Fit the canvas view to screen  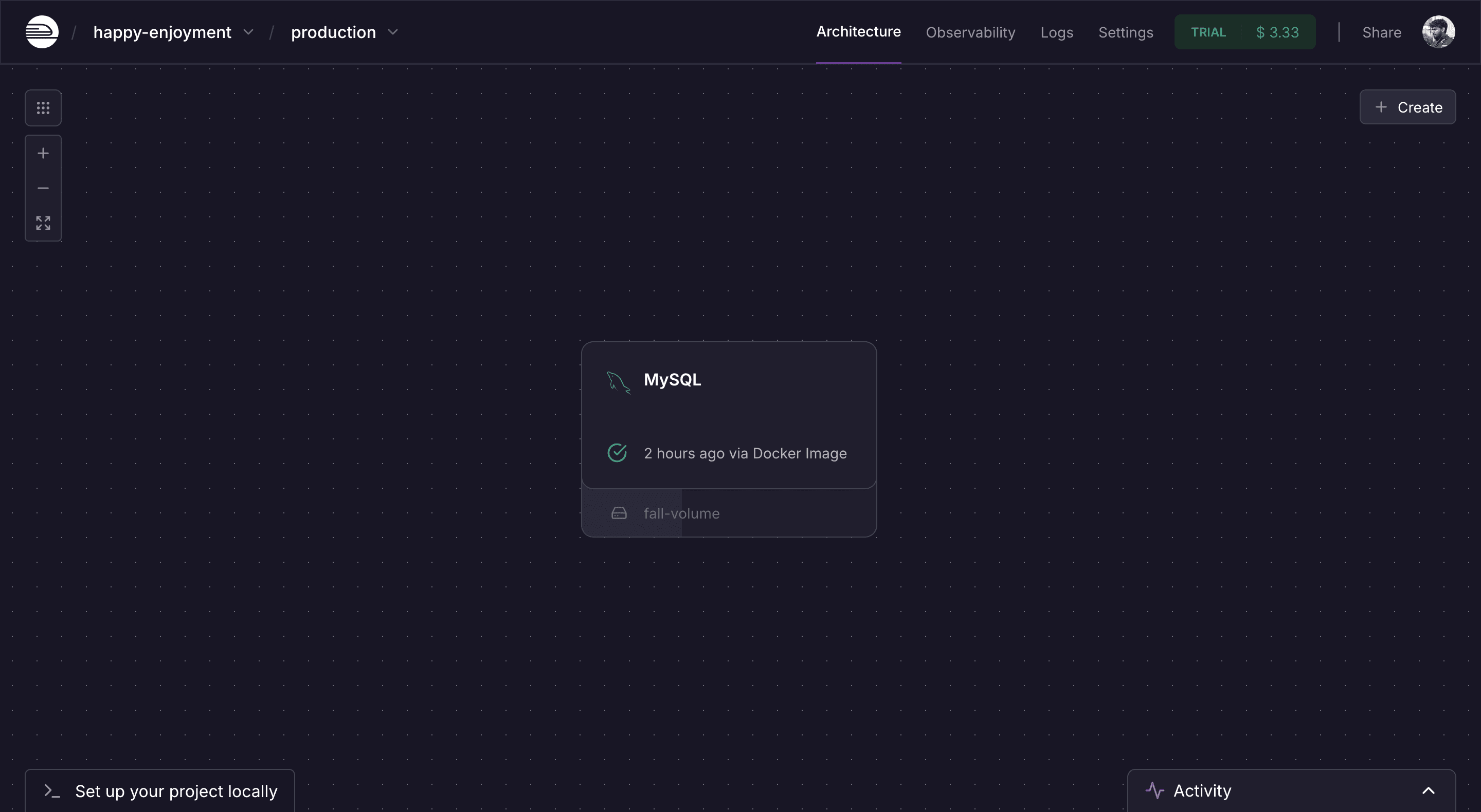pyautogui.click(x=43, y=223)
